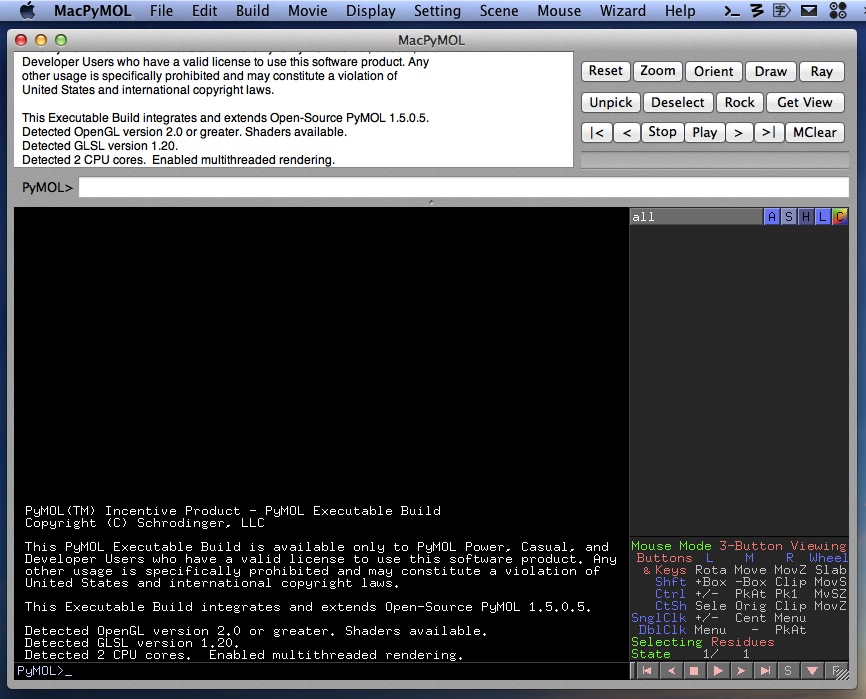The image size is (866, 699).
Task: Click the 'Selecting Residues' mode line
Action: [x=703, y=642]
